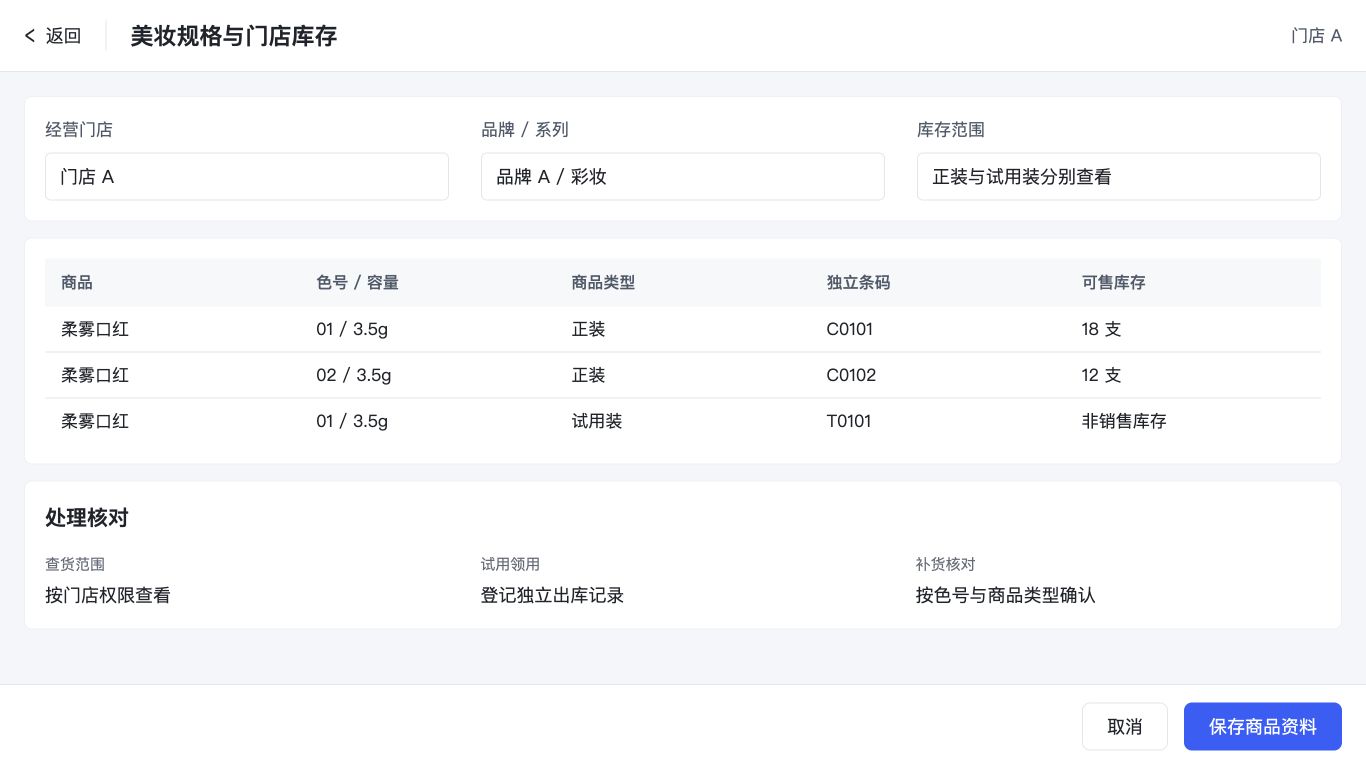Click the 商品类型 column header
This screenshot has height=768, width=1366.
[603, 282]
